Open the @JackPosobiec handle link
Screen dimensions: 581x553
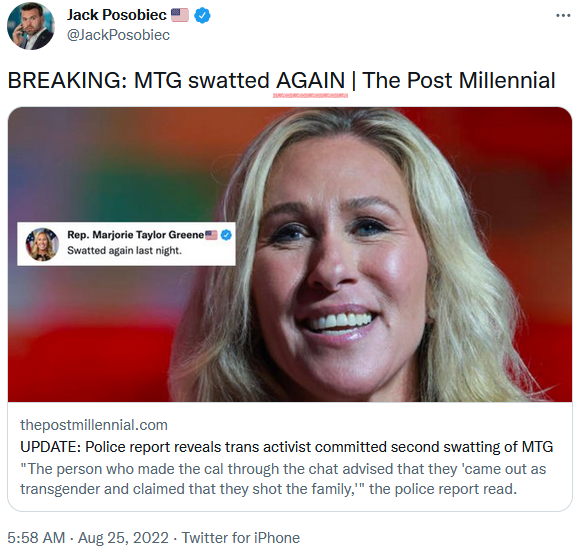[118, 35]
